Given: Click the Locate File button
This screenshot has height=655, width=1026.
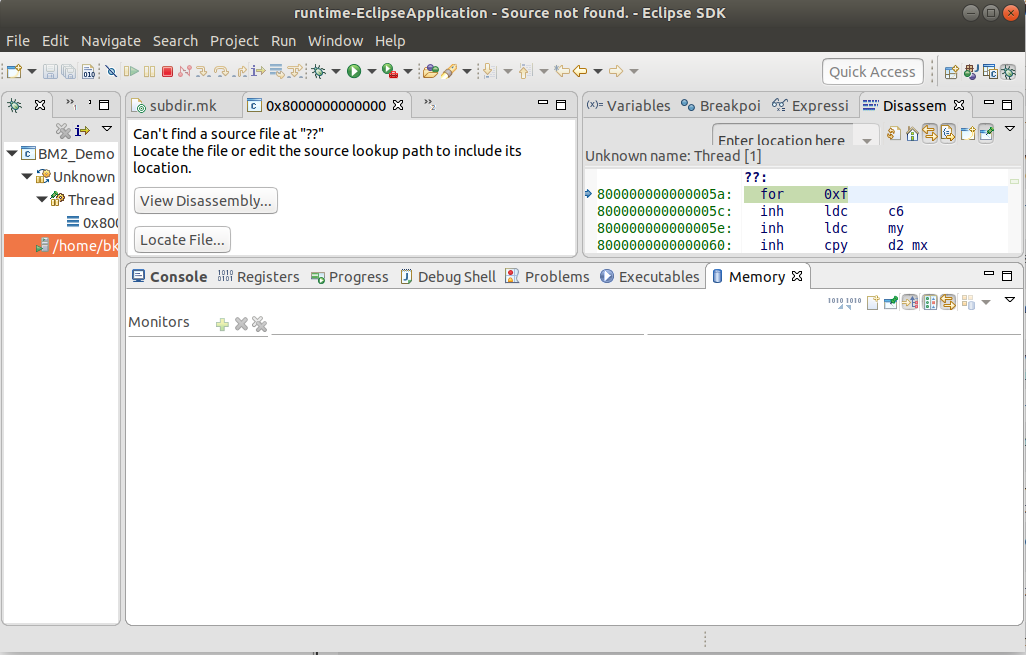Looking at the screenshot, I should tap(182, 239).
